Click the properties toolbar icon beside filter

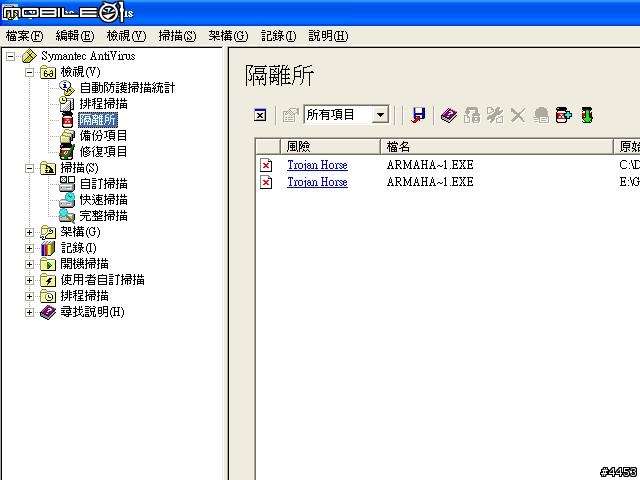[290, 115]
